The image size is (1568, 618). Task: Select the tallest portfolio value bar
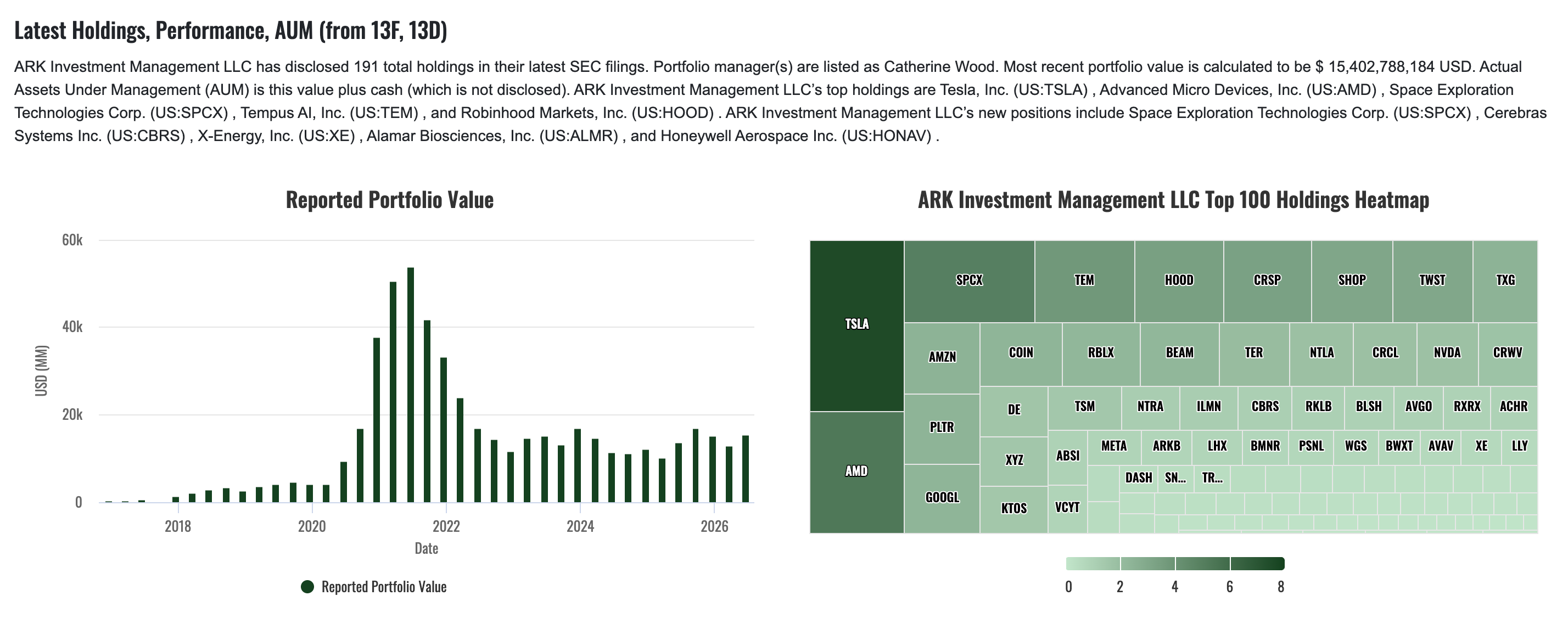410,384
